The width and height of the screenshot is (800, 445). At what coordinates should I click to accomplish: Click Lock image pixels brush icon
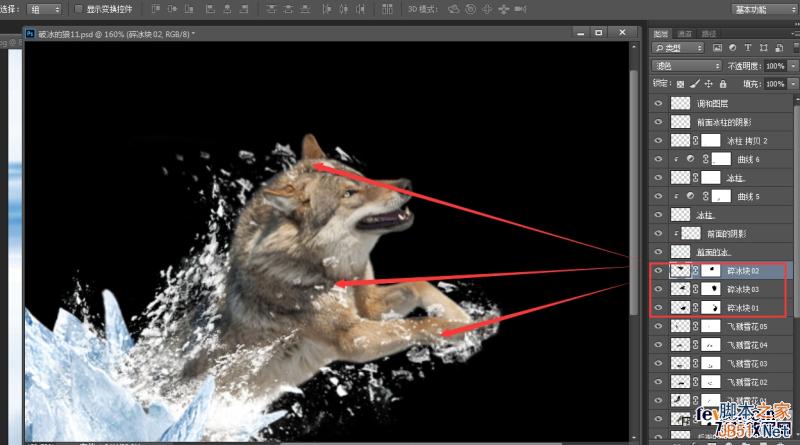694,84
